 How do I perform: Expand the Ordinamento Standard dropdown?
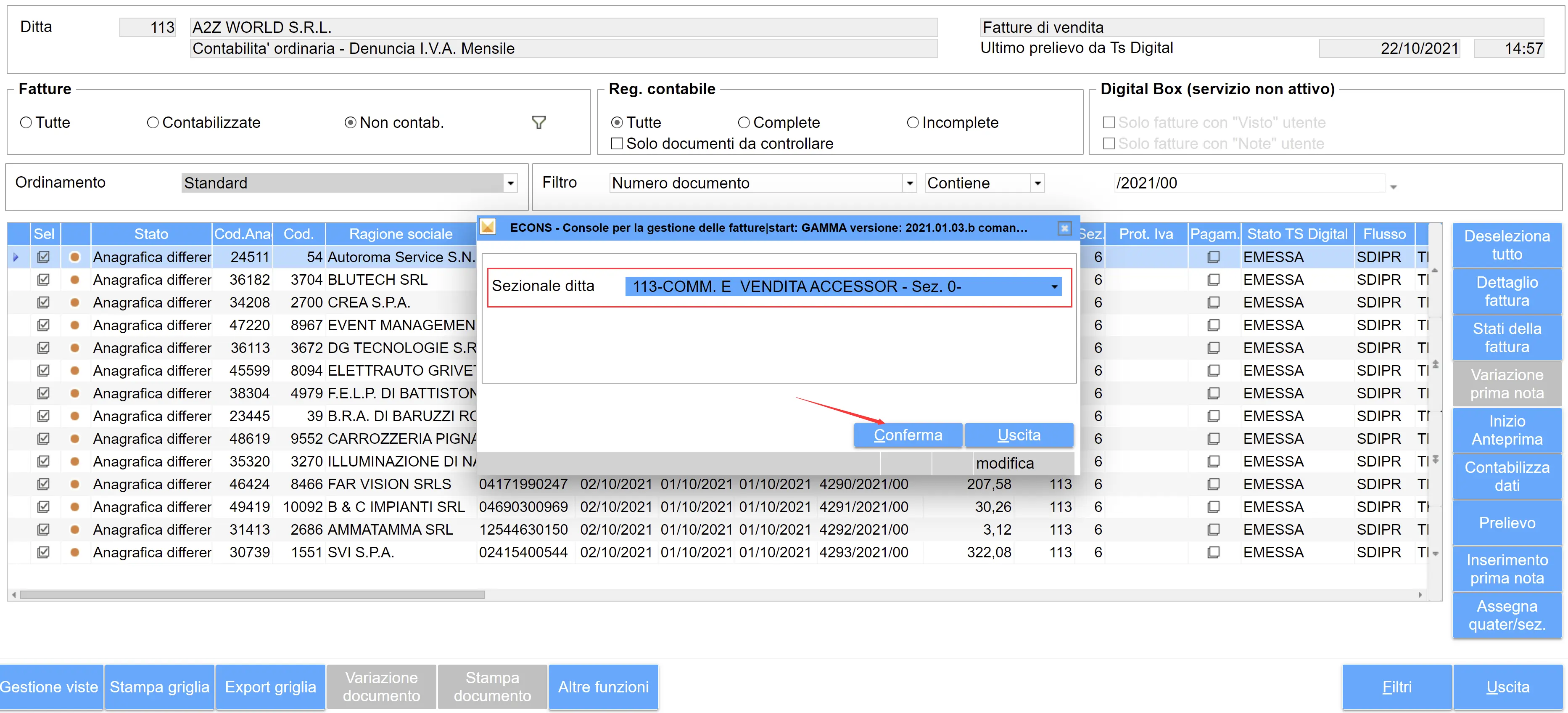[x=511, y=183]
